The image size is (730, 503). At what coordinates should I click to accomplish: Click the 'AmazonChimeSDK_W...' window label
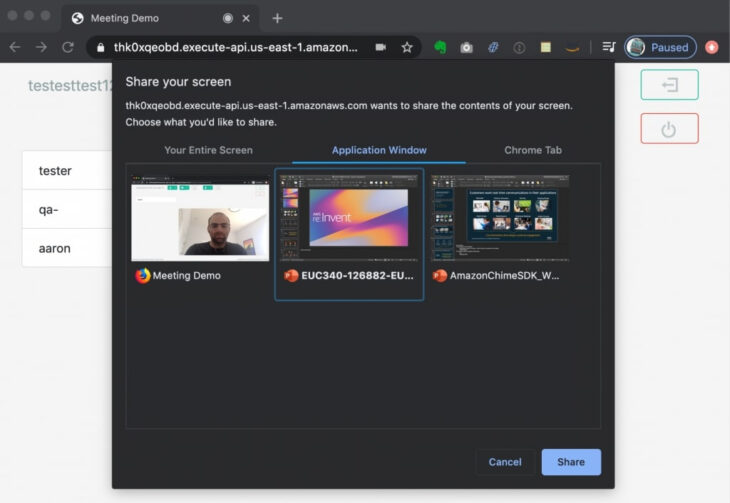(x=505, y=276)
